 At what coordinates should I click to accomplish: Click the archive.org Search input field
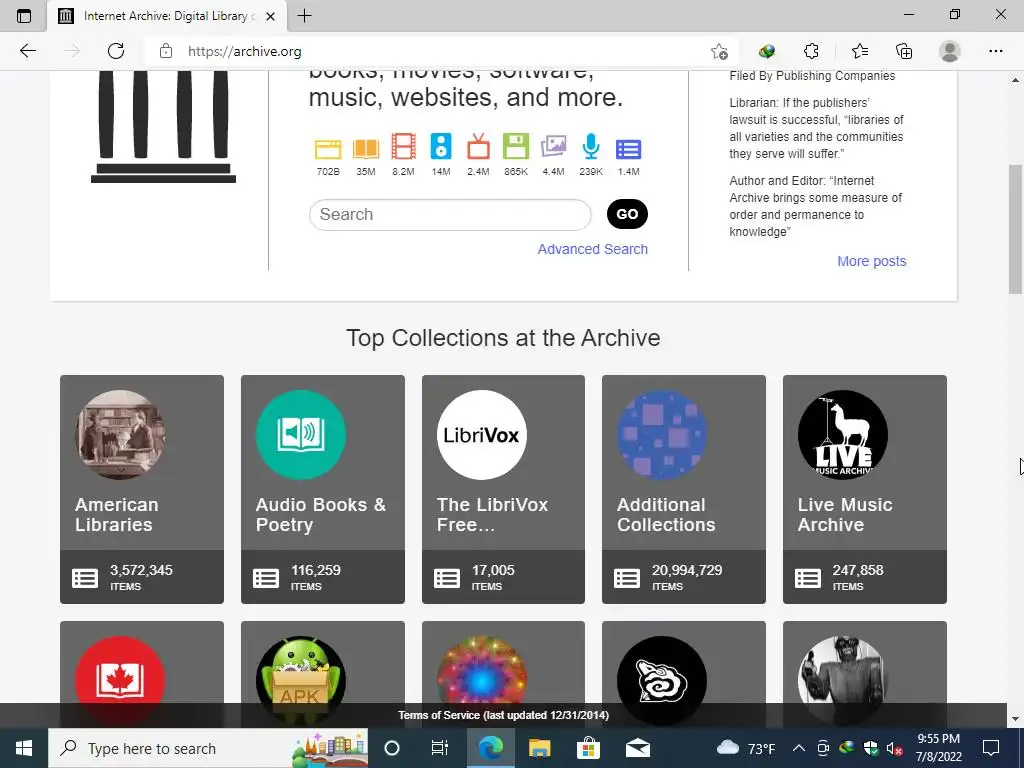coord(450,214)
